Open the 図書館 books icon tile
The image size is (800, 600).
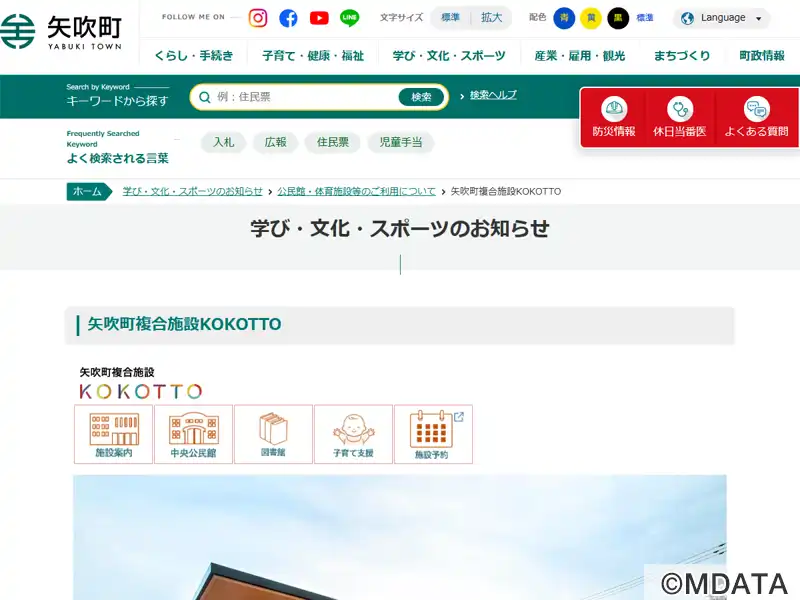[273, 434]
